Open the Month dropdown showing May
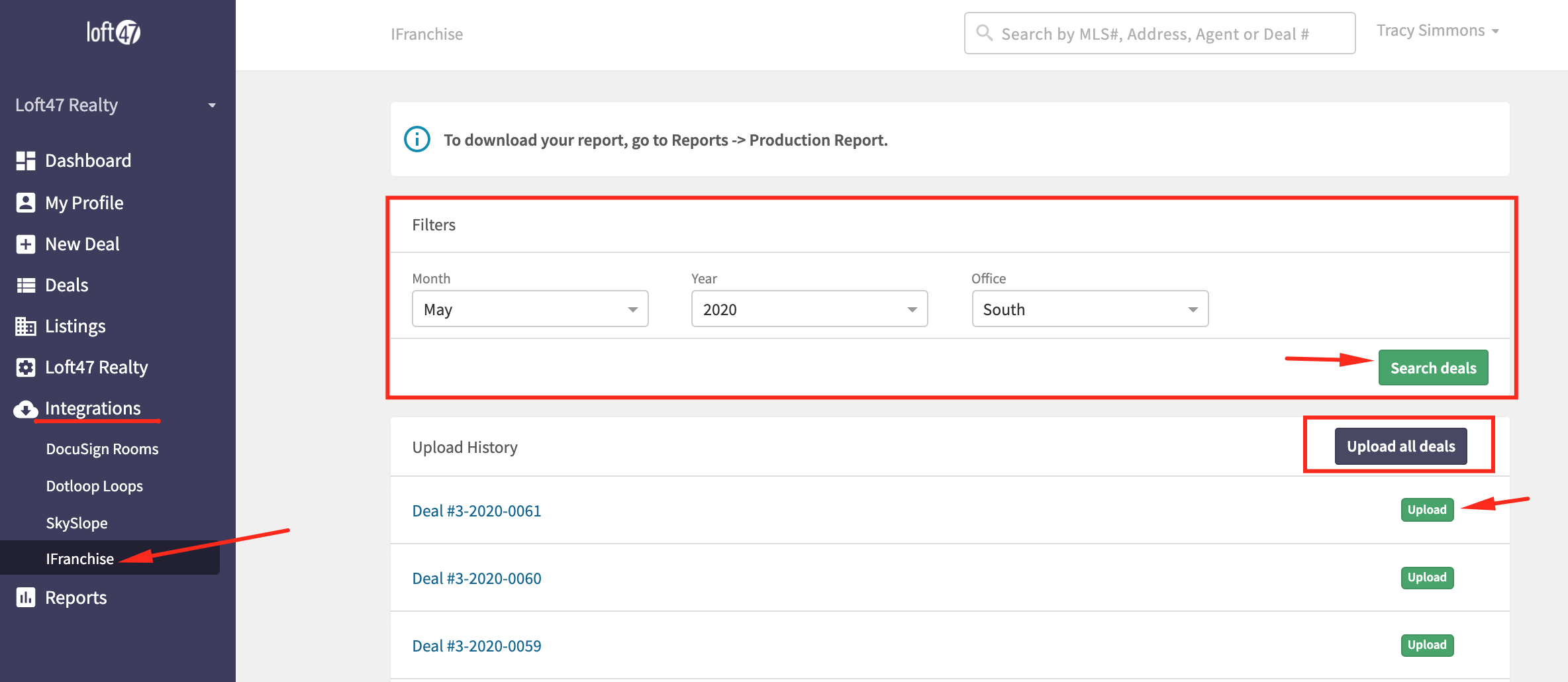Screen dimensions: 1568x682 click(x=530, y=309)
